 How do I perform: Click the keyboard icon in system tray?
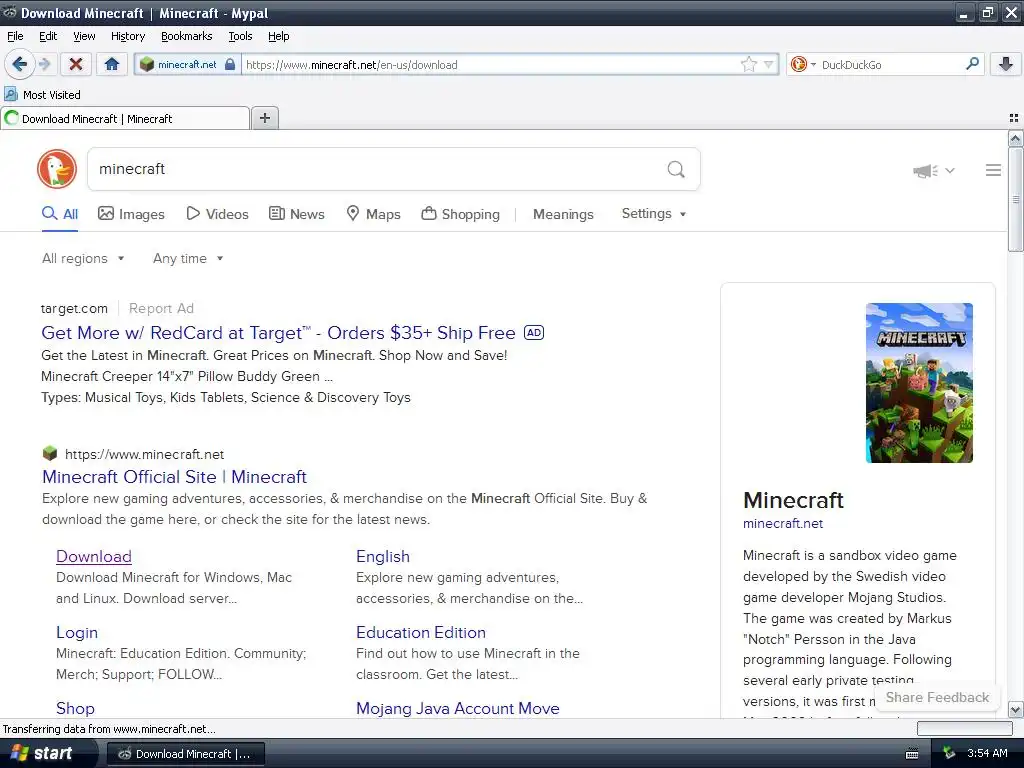pyautogui.click(x=912, y=754)
